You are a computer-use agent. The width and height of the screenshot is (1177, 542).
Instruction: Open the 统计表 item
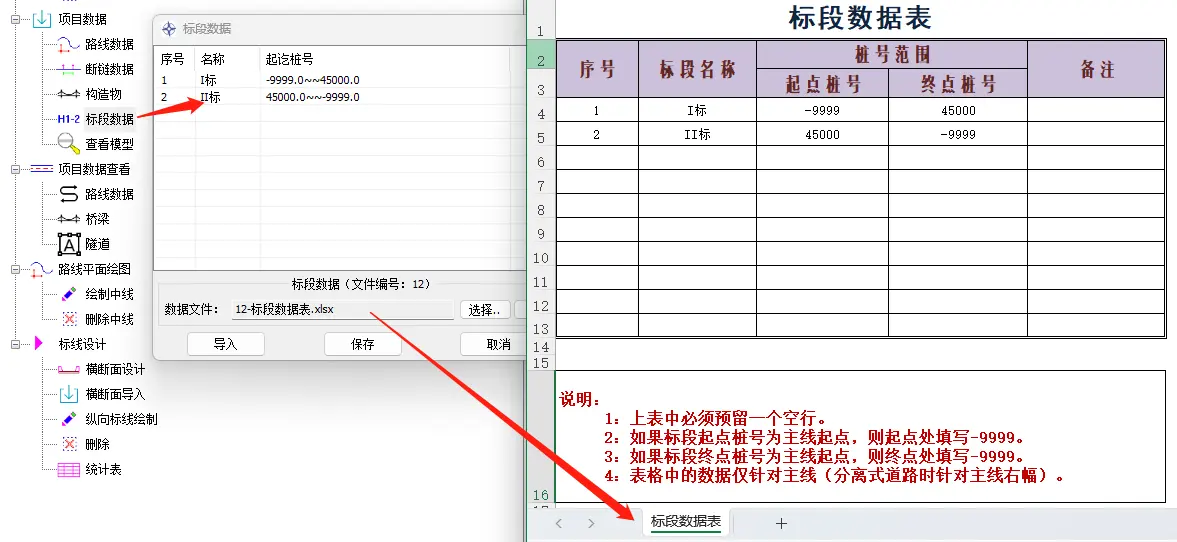click(103, 469)
